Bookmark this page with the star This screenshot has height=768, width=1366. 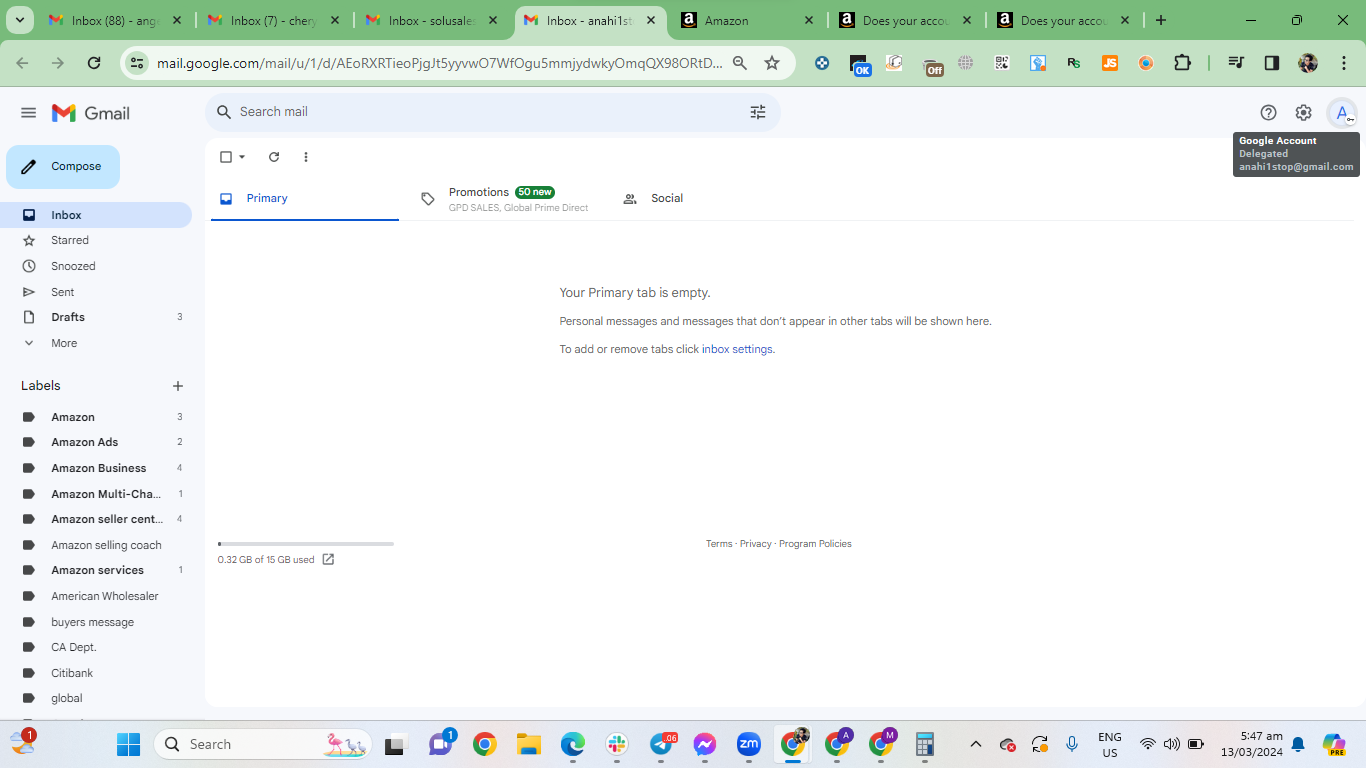pos(772,63)
